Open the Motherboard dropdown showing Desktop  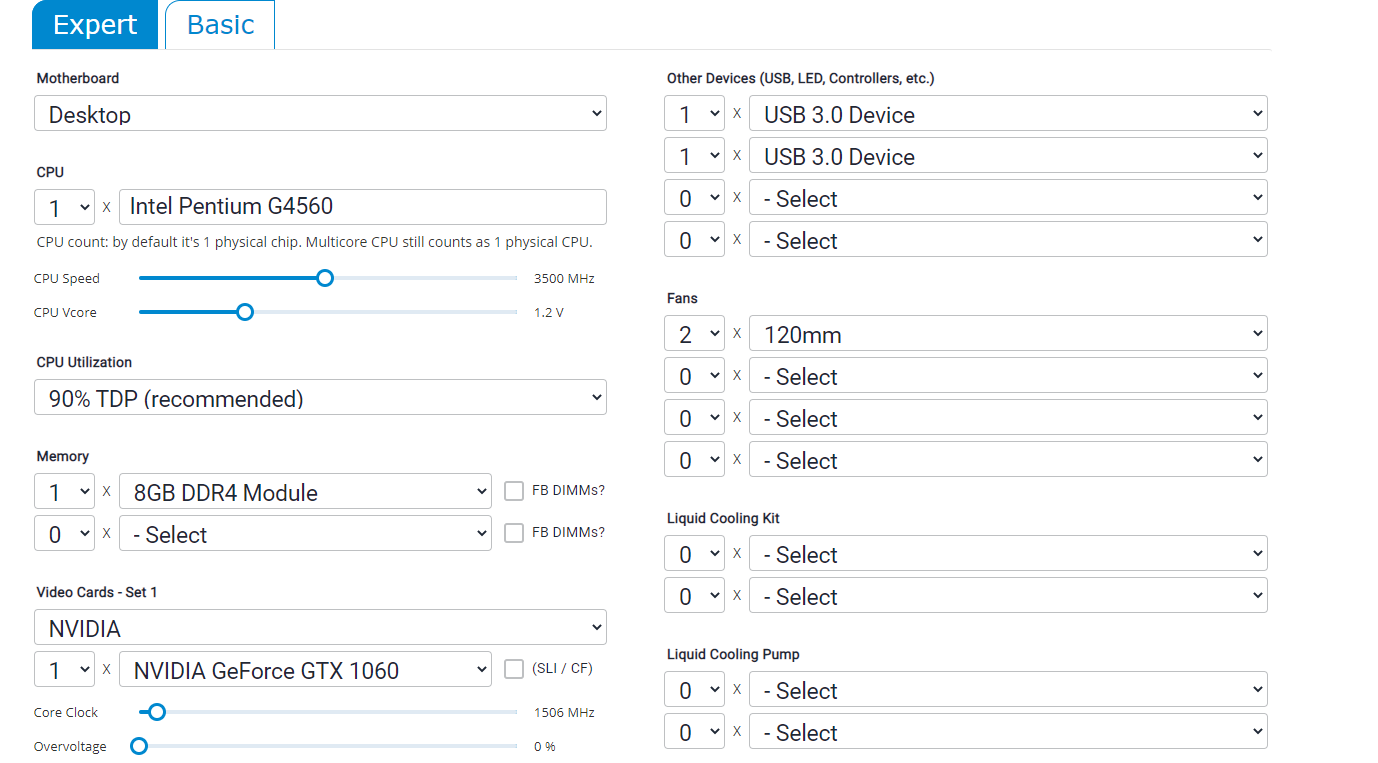tap(320, 114)
